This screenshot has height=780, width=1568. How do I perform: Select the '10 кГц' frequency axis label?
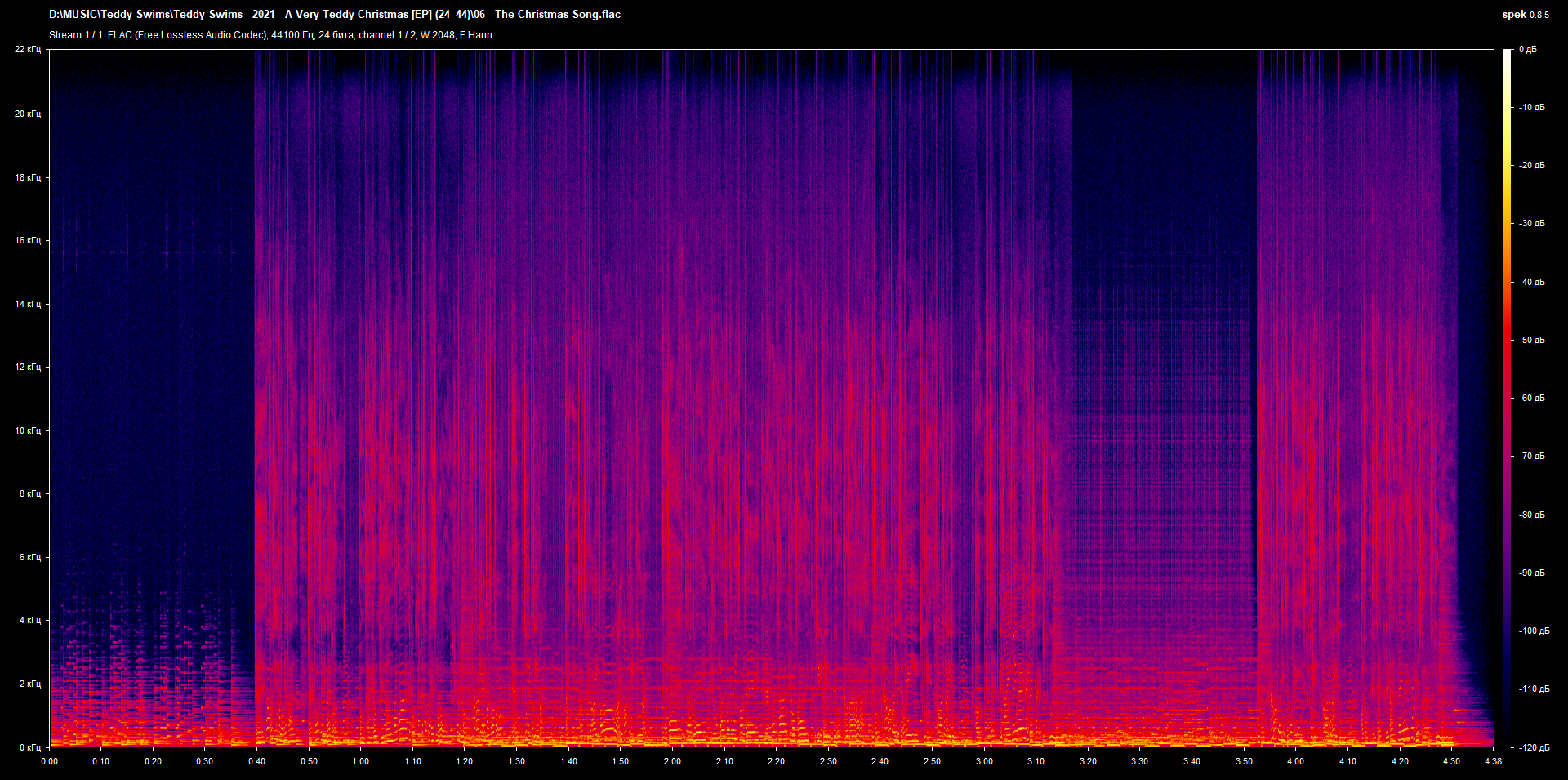tap(28, 430)
